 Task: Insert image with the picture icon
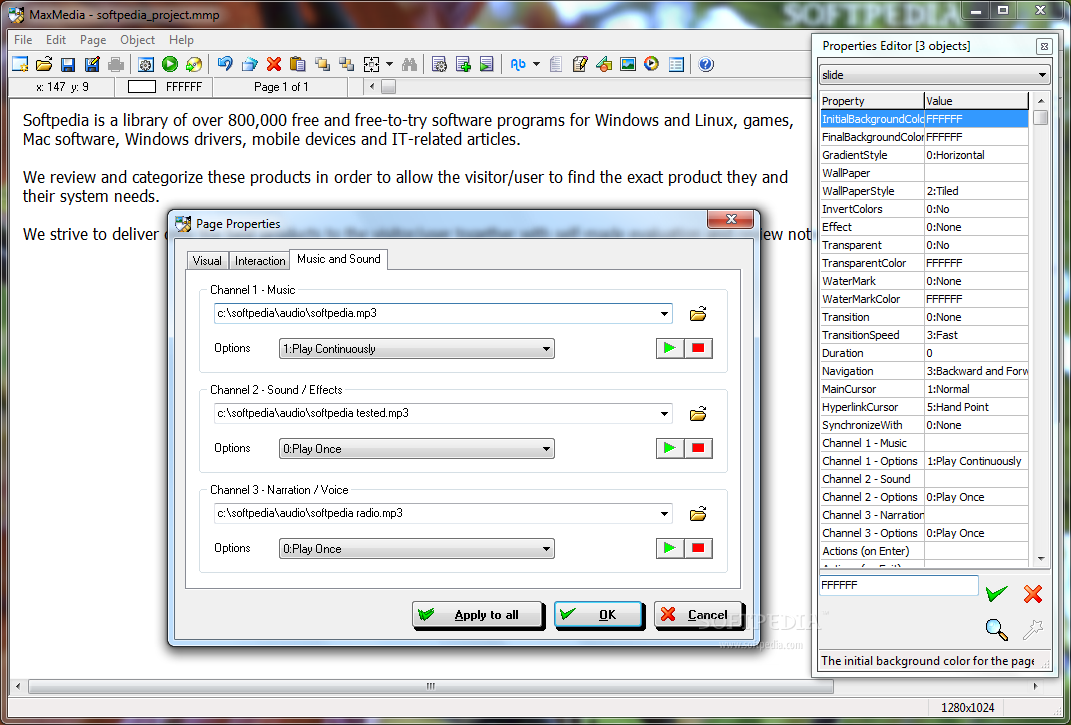(628, 64)
